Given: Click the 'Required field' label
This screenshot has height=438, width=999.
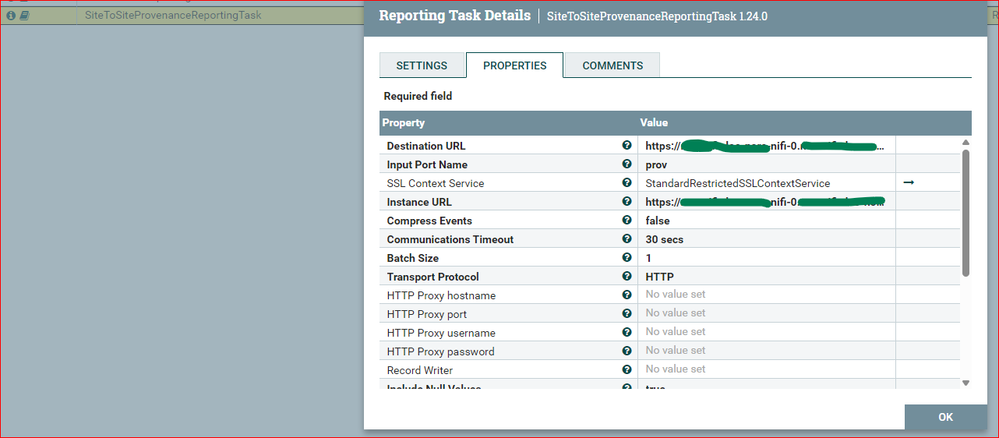Looking at the screenshot, I should pyautogui.click(x=418, y=96).
